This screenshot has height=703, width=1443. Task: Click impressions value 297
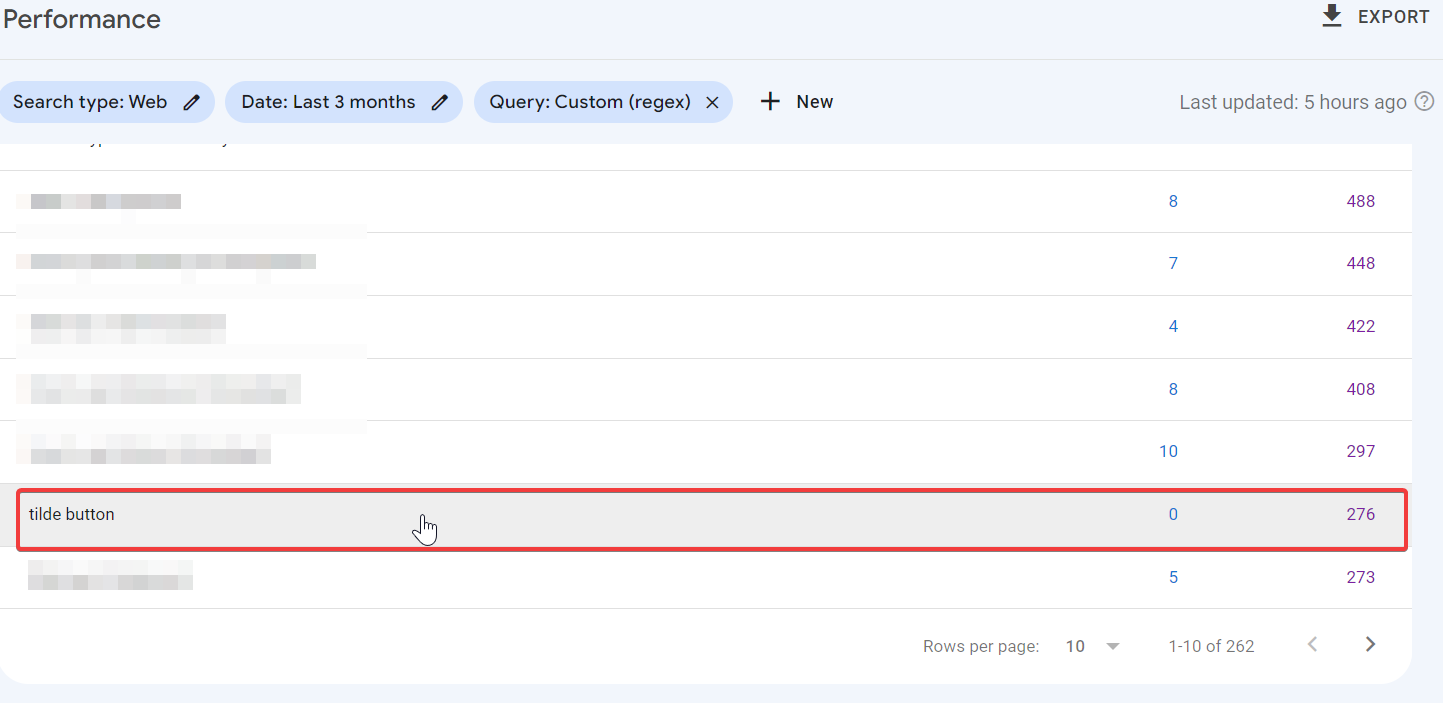[1361, 451]
